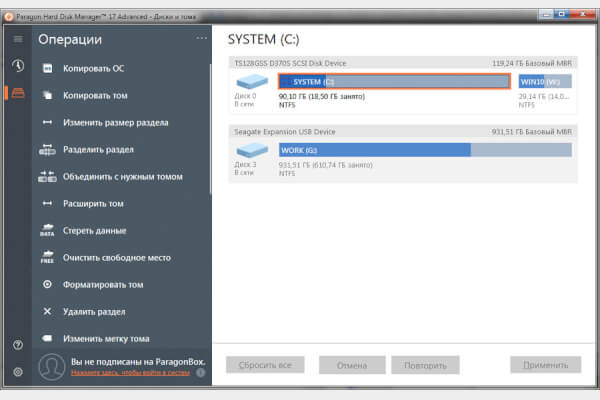Open the settings gear icon

point(18,372)
